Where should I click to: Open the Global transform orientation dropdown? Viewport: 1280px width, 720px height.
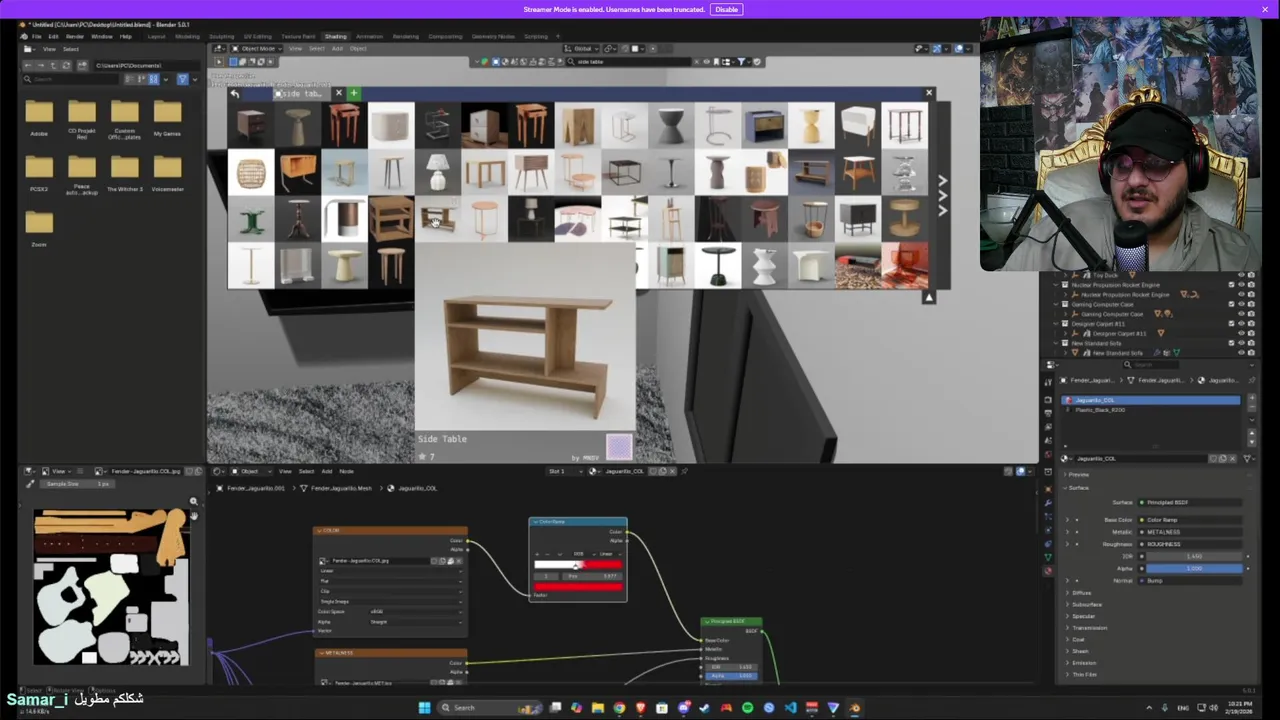click(581, 48)
